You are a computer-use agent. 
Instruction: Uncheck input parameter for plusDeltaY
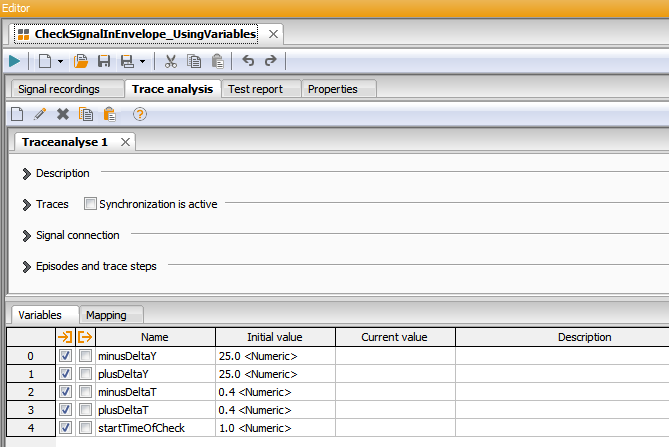click(x=65, y=374)
